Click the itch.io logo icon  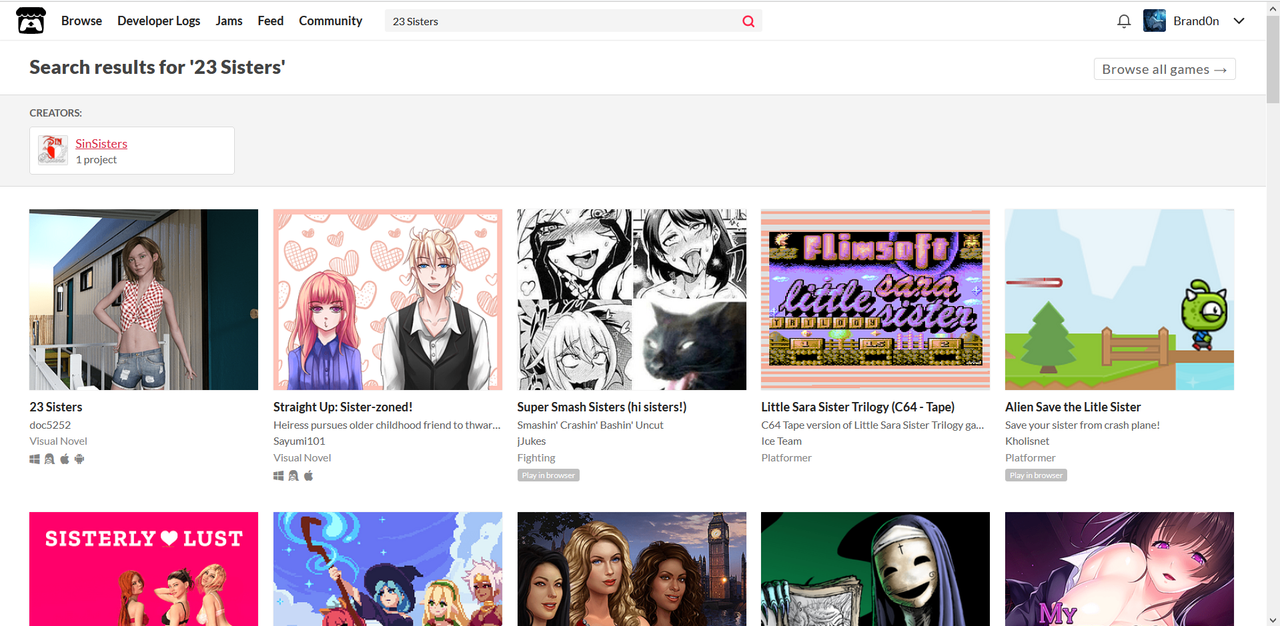(x=30, y=21)
